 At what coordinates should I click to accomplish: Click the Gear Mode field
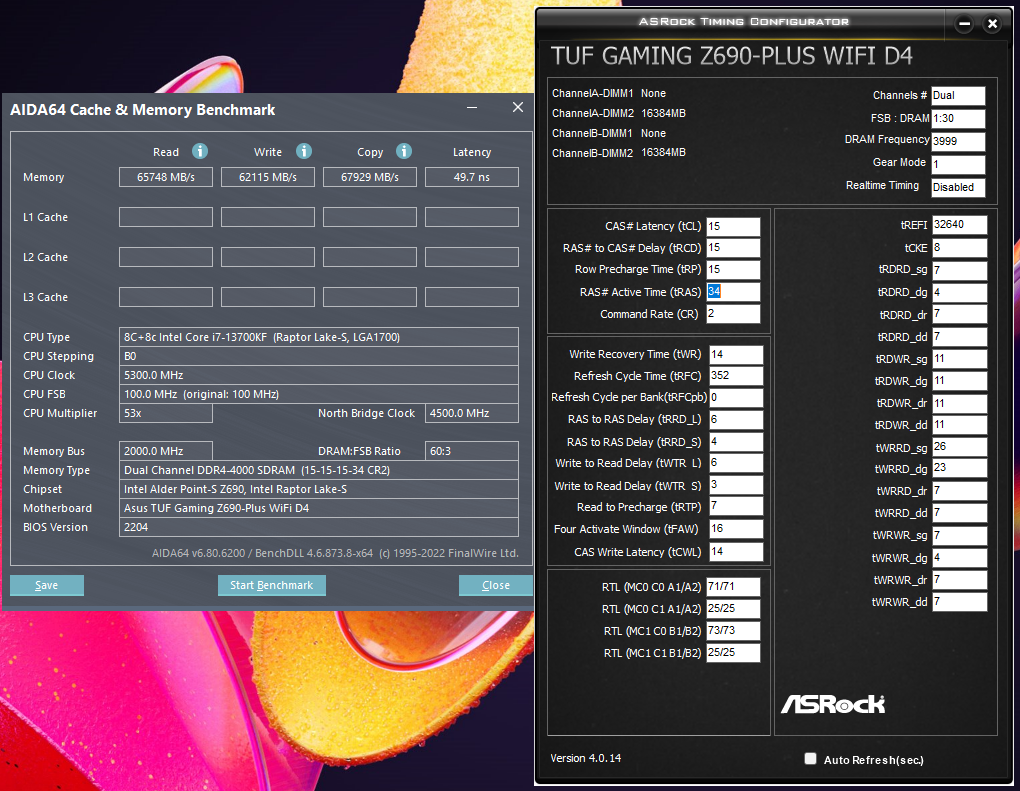(x=958, y=164)
